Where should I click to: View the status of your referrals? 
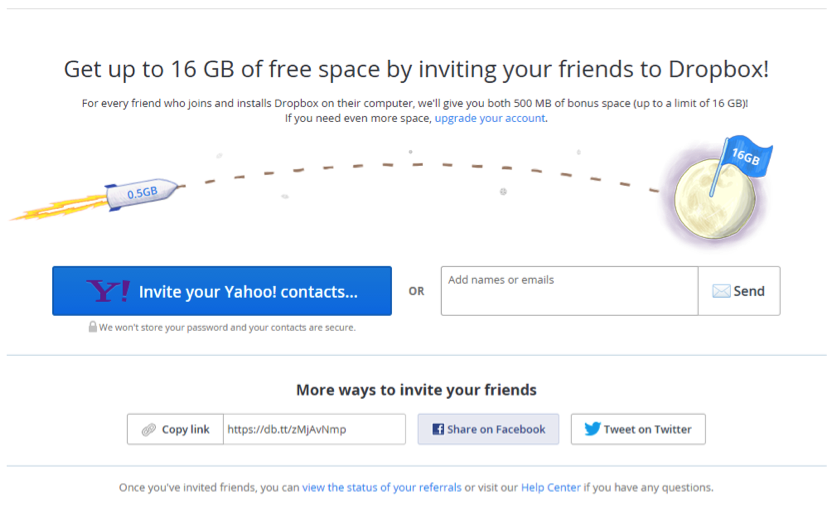click(x=382, y=487)
